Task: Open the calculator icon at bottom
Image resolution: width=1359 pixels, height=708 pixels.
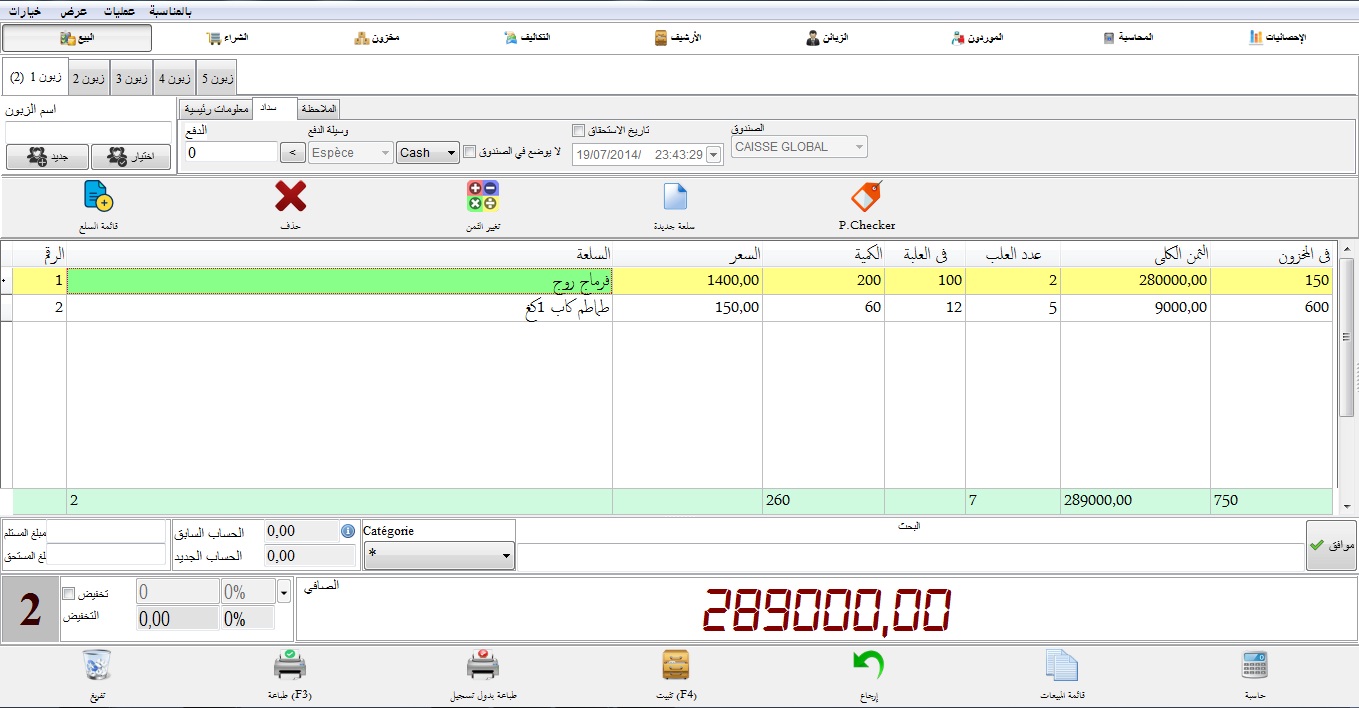Action: 1254,665
